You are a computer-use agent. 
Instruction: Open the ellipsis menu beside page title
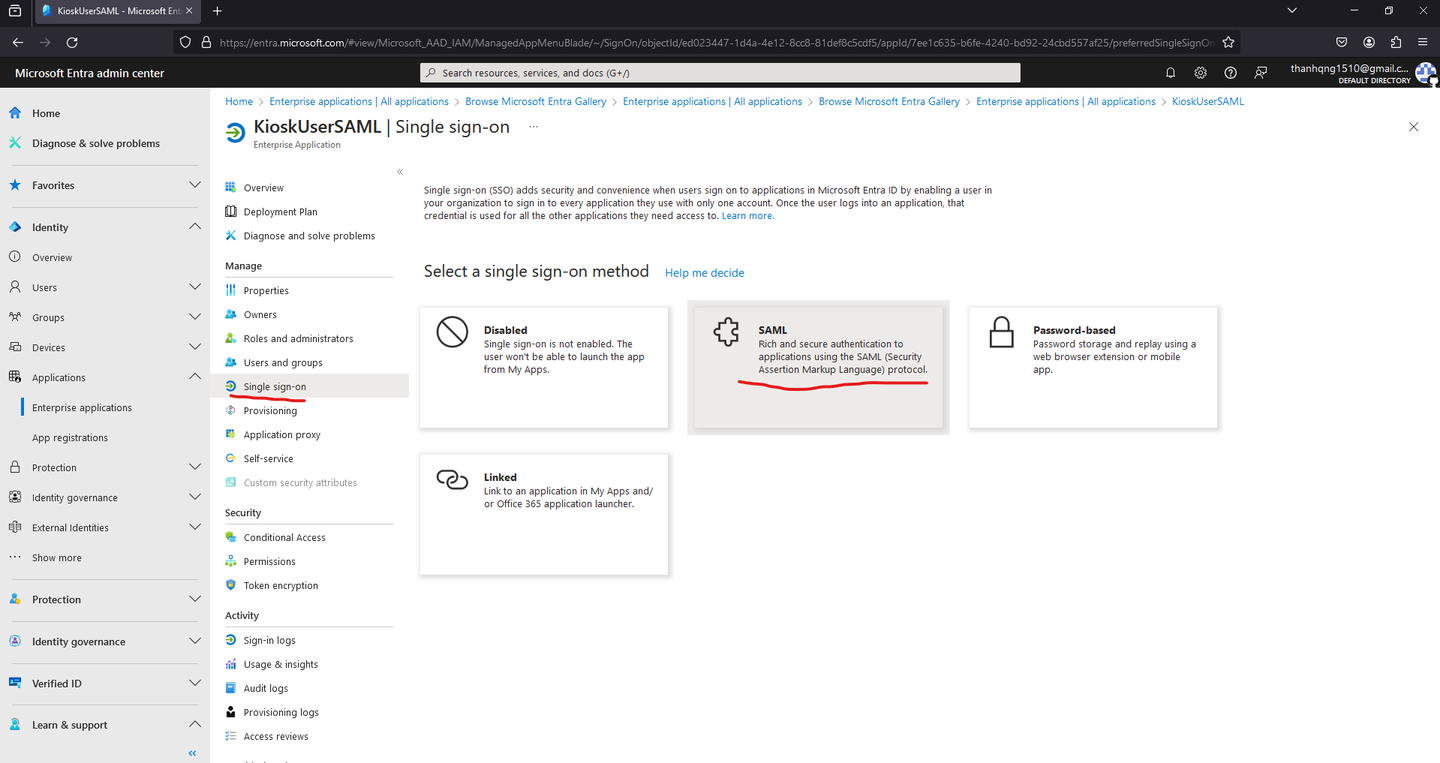(533, 127)
